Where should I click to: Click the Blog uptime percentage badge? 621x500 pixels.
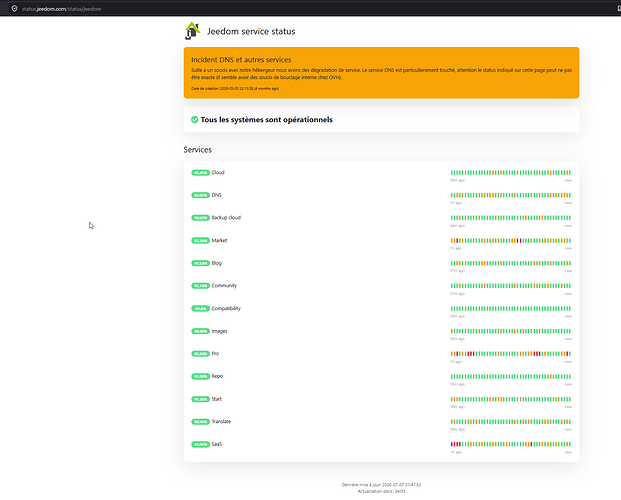tap(200, 263)
